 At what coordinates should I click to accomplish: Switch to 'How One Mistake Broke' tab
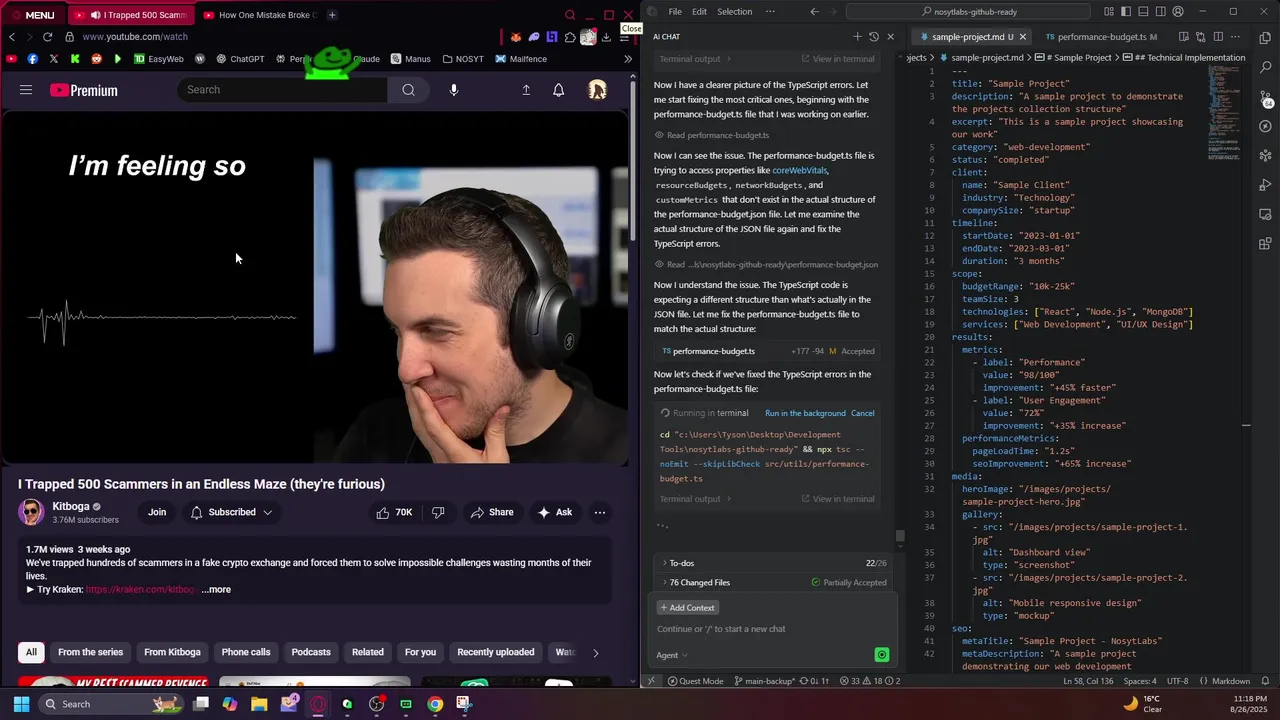pyautogui.click(x=258, y=15)
